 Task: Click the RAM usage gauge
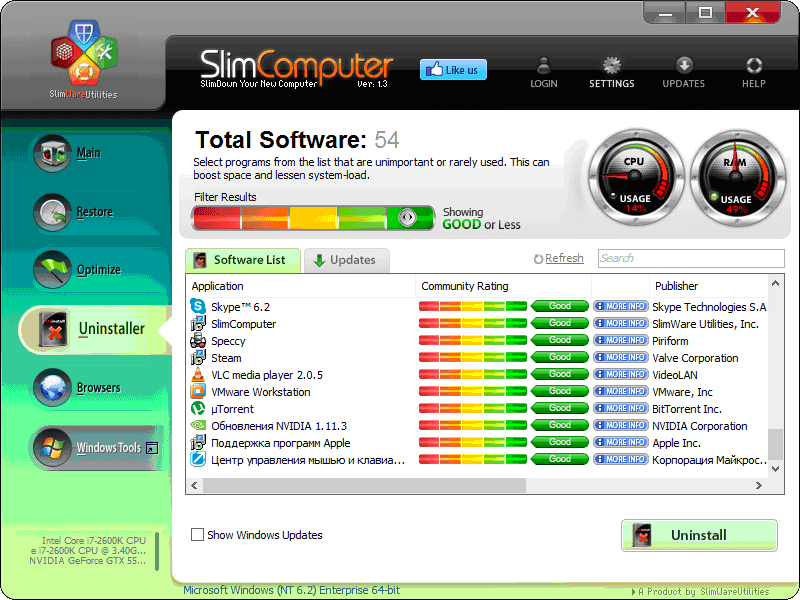click(736, 178)
